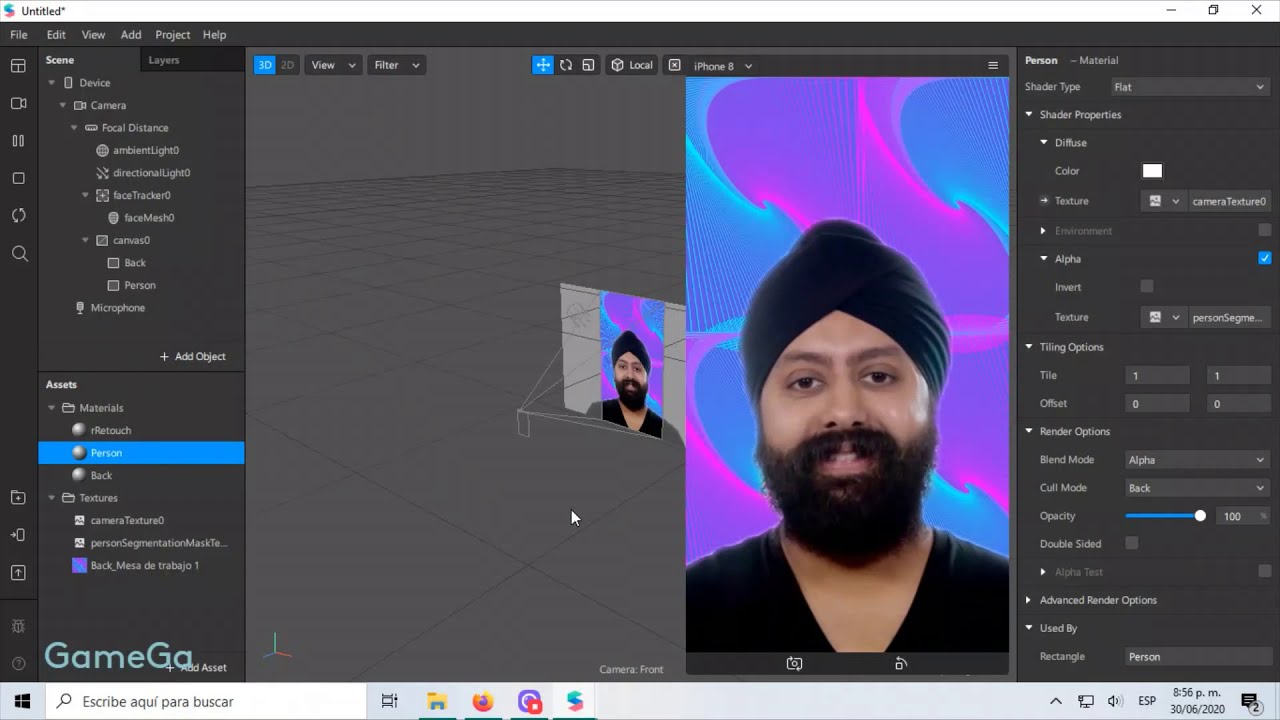The image size is (1280, 720).
Task: Open the View dropdown in viewport
Action: coord(333,65)
